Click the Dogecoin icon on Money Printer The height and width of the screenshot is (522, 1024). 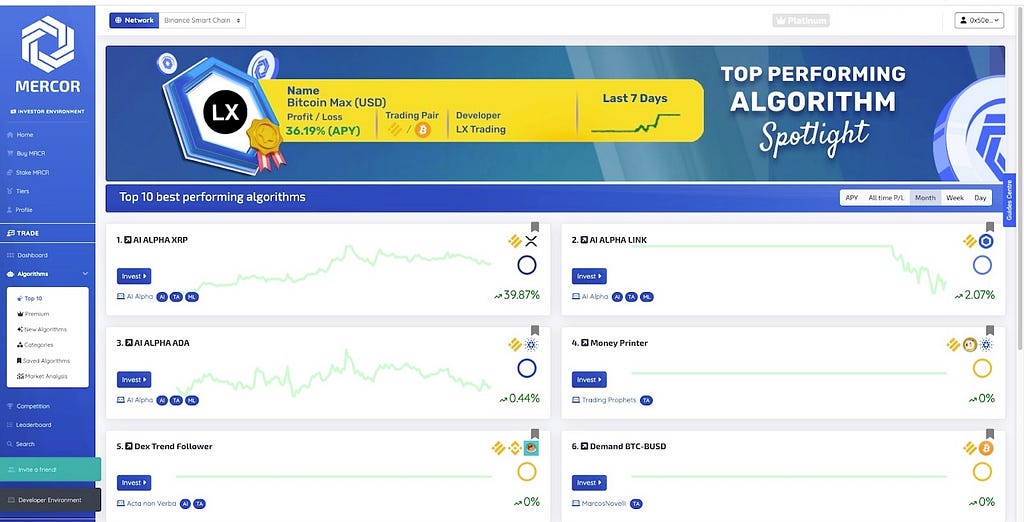pyautogui.click(x=970, y=345)
